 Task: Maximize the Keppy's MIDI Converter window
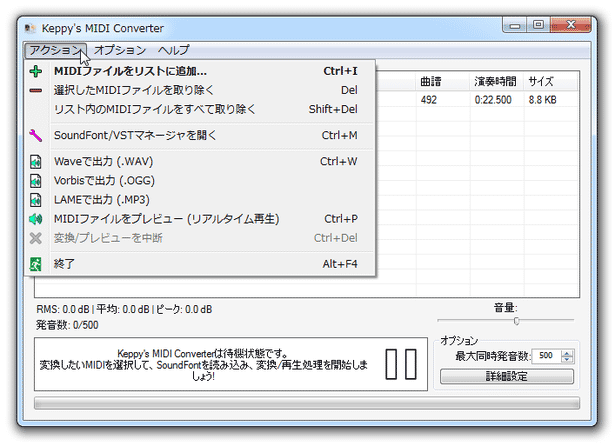(538, 25)
